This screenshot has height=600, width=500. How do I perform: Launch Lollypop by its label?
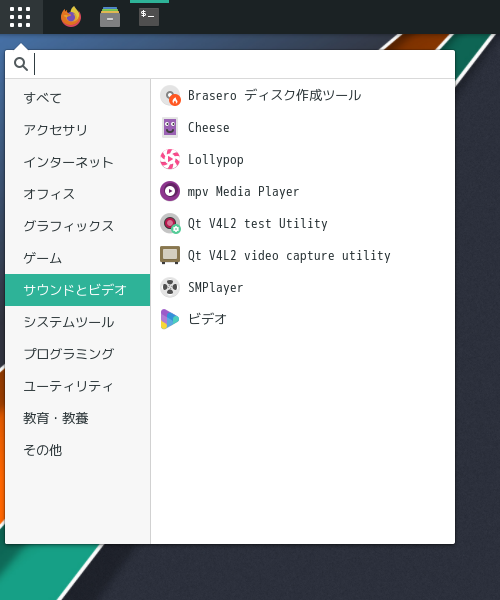click(215, 160)
